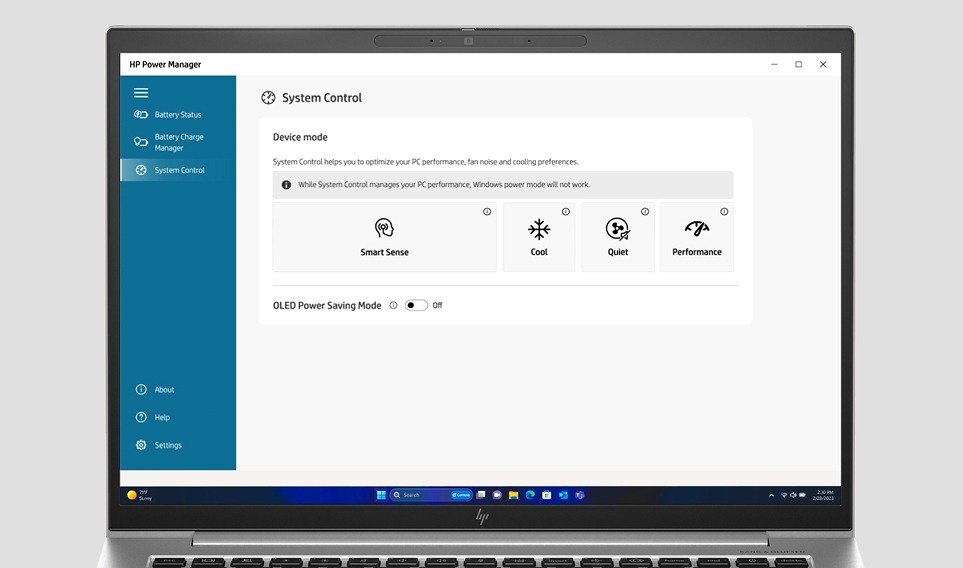Select Smart Sense device mode
This screenshot has width=963, height=568.
point(384,237)
